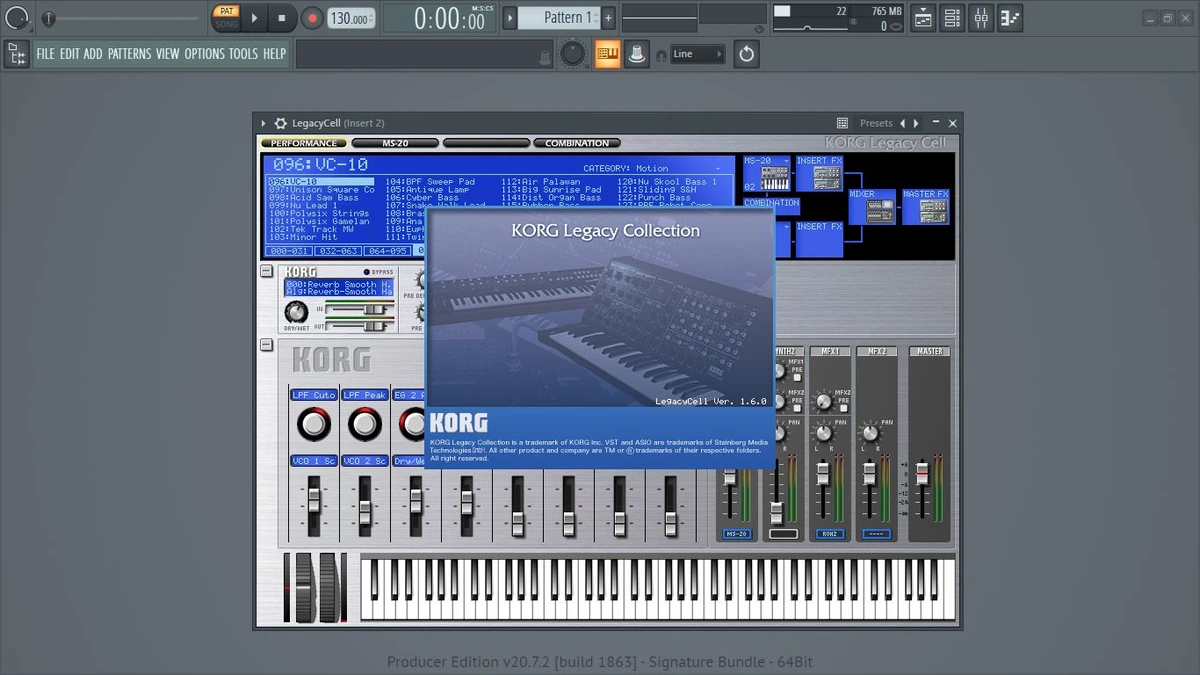Click the Stop transport button

click(281, 17)
